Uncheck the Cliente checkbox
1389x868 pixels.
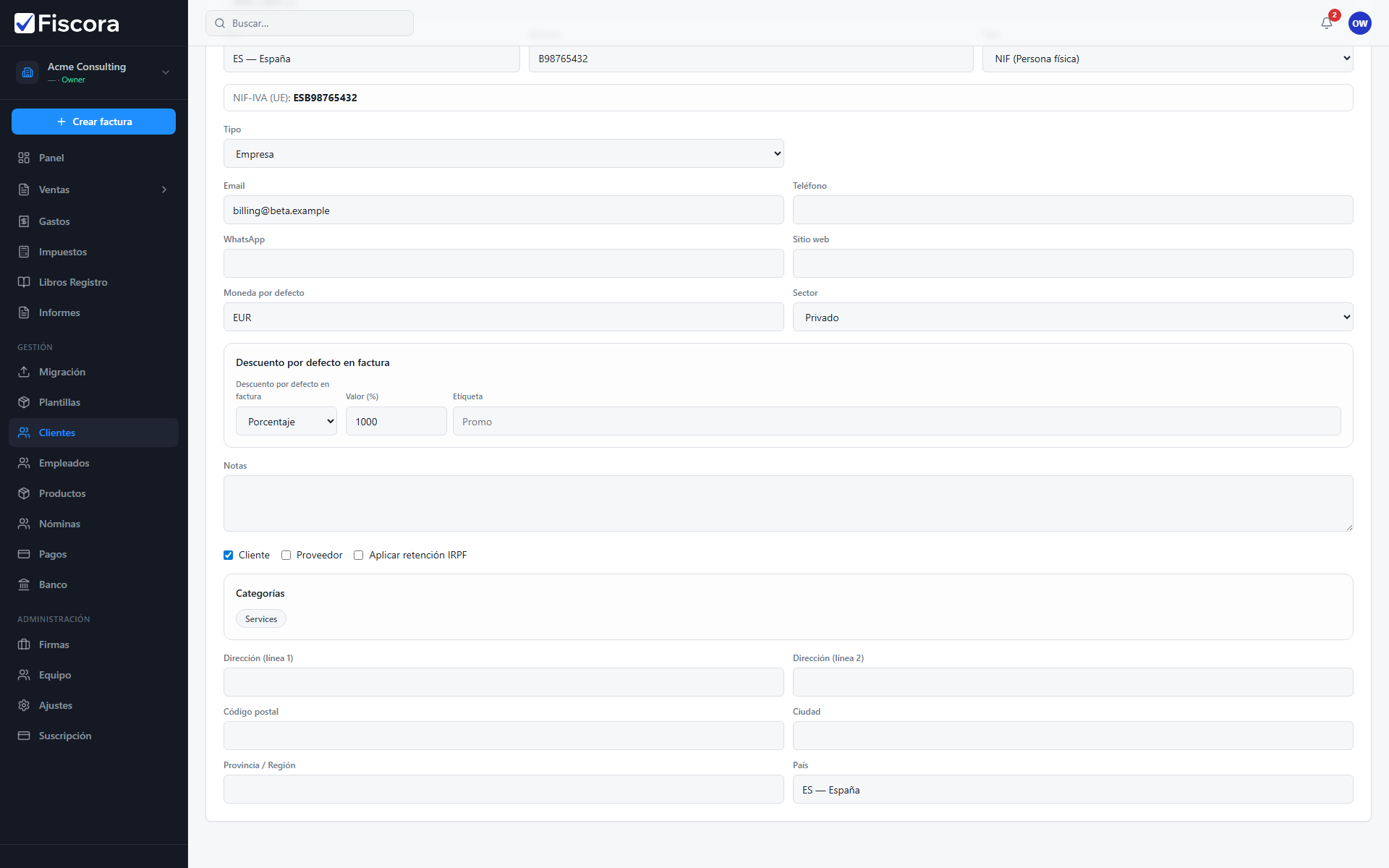[229, 556]
